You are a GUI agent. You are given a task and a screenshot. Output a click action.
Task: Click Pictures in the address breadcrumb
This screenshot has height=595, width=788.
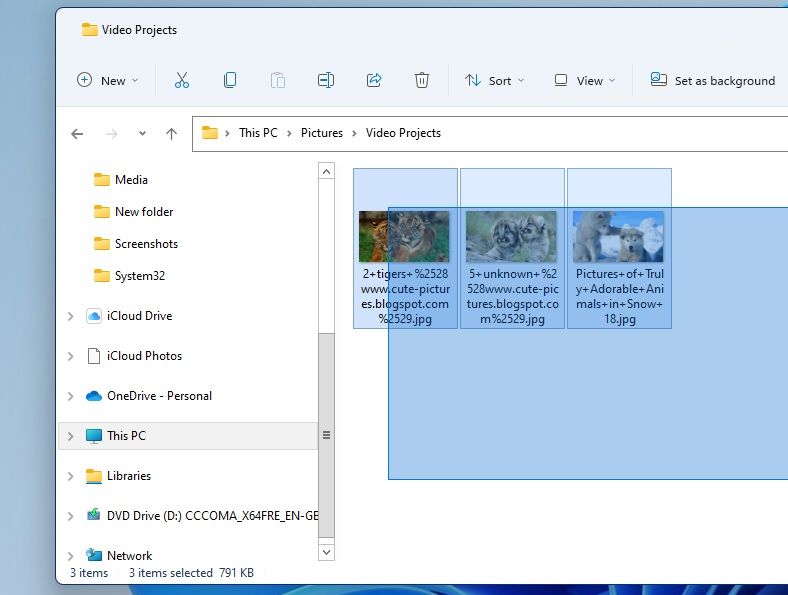coord(321,133)
